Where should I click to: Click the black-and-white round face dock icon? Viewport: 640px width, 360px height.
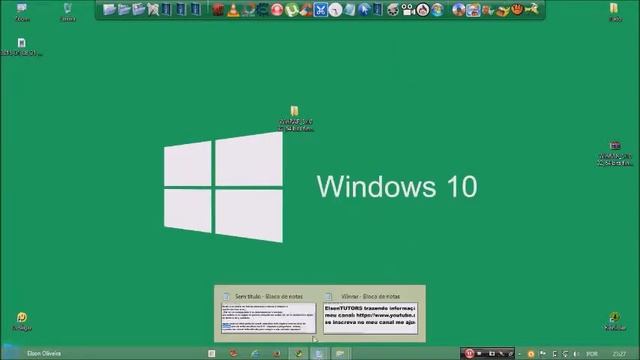[423, 10]
